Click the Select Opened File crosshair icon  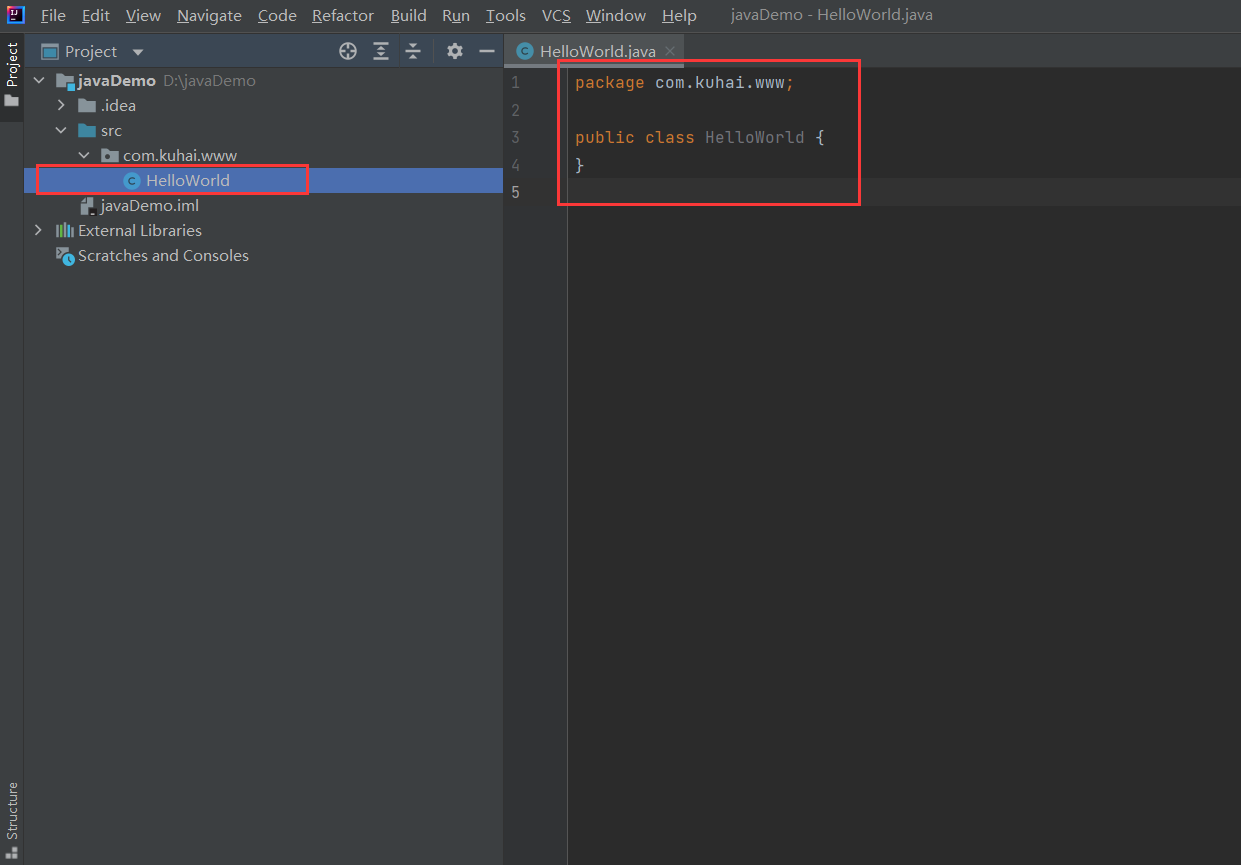click(x=348, y=51)
